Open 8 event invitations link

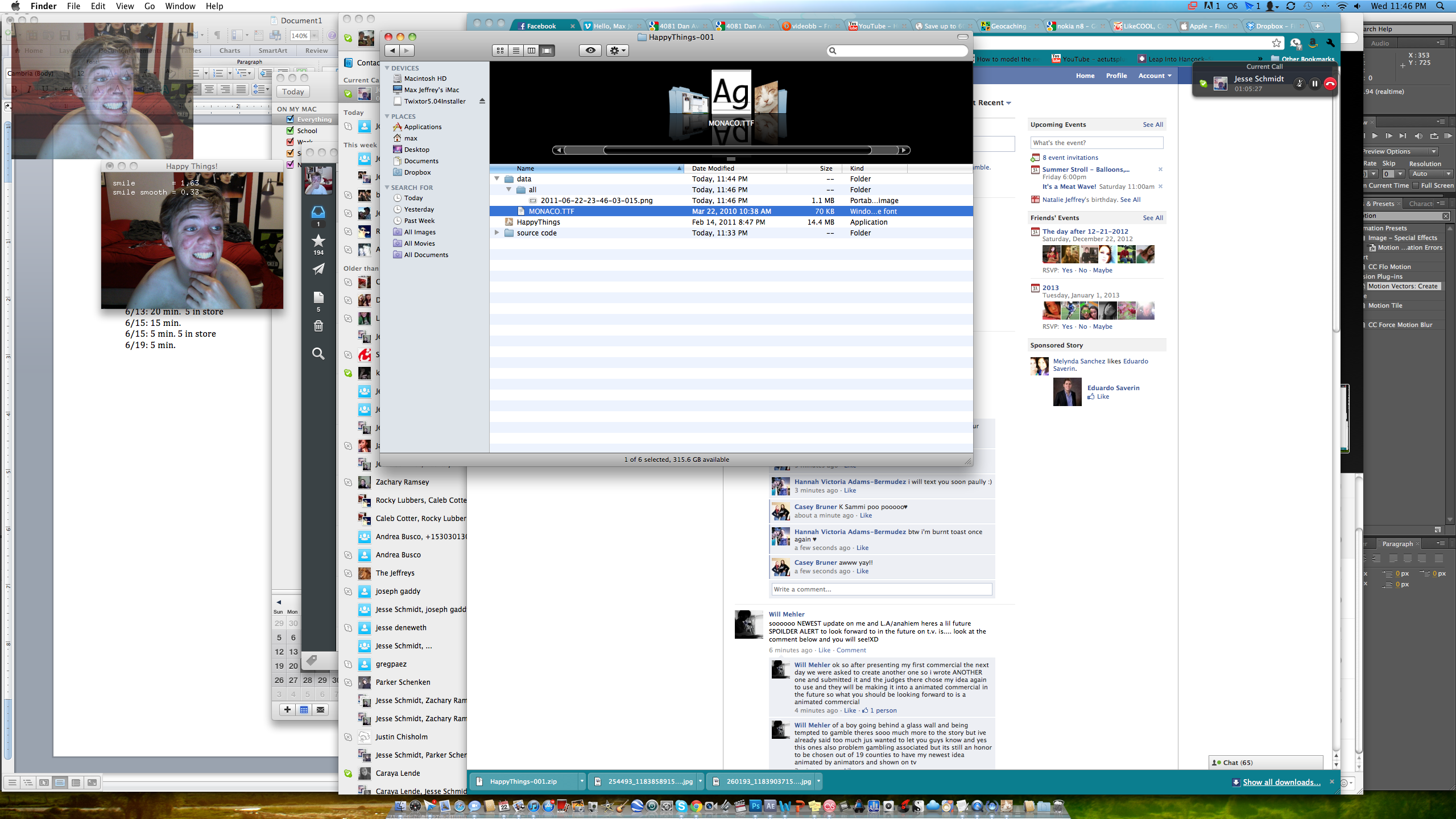(1070, 158)
